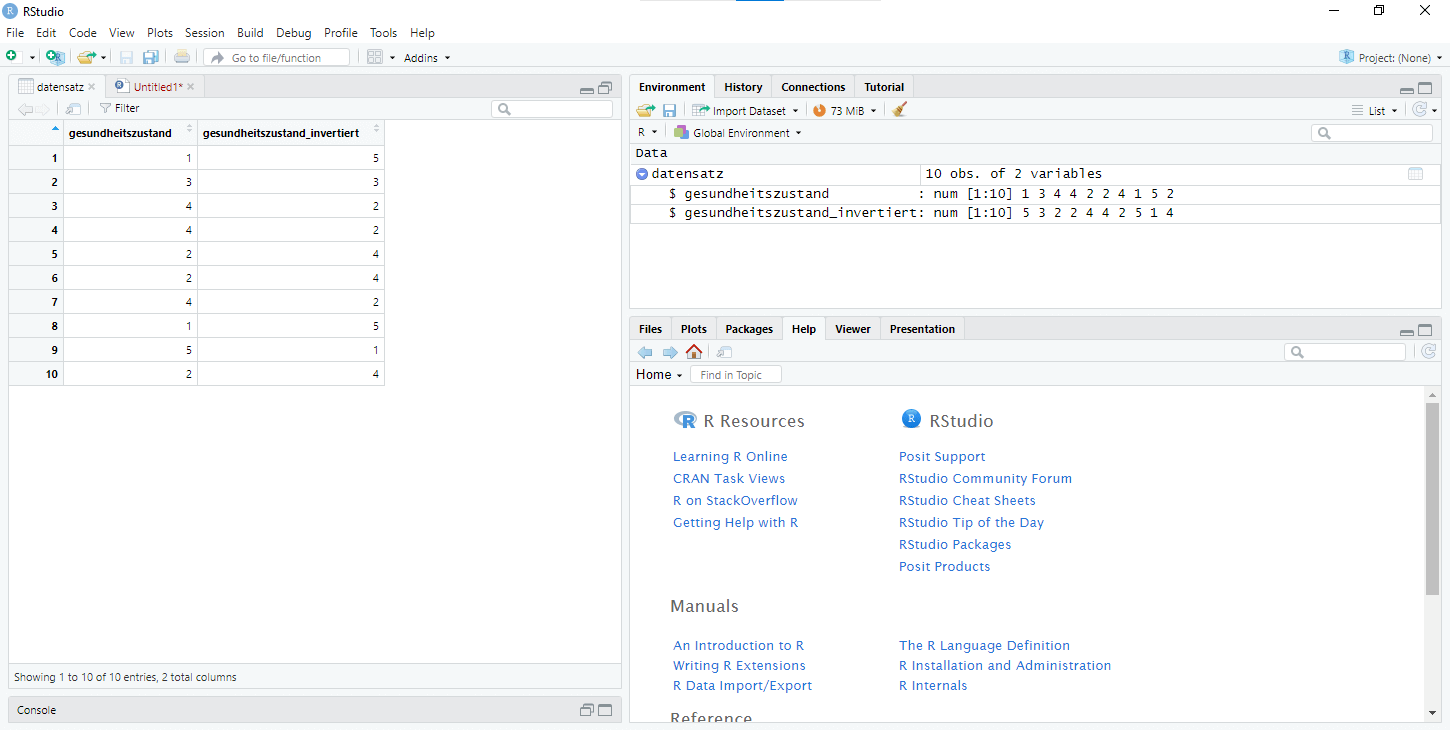Click the Go to file/function field
Image resolution: width=1450 pixels, height=730 pixels.
277,58
